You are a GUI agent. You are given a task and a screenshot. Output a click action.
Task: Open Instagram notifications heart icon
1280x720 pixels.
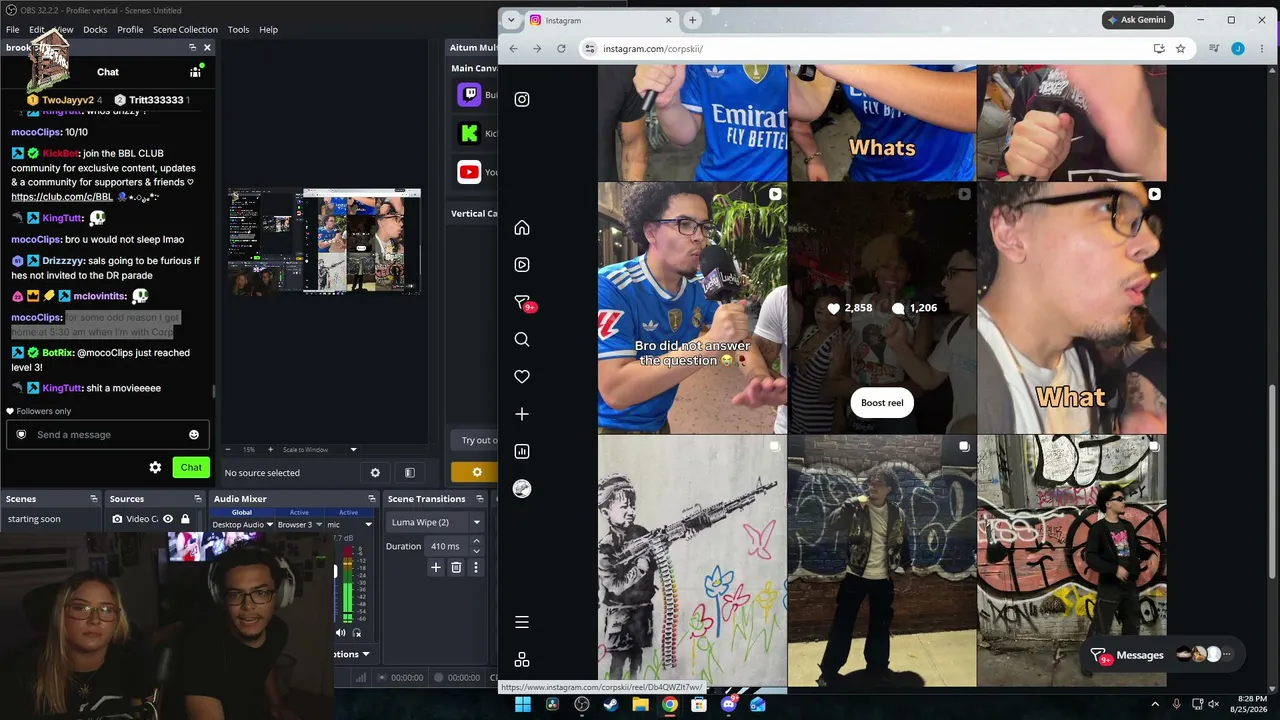522,377
